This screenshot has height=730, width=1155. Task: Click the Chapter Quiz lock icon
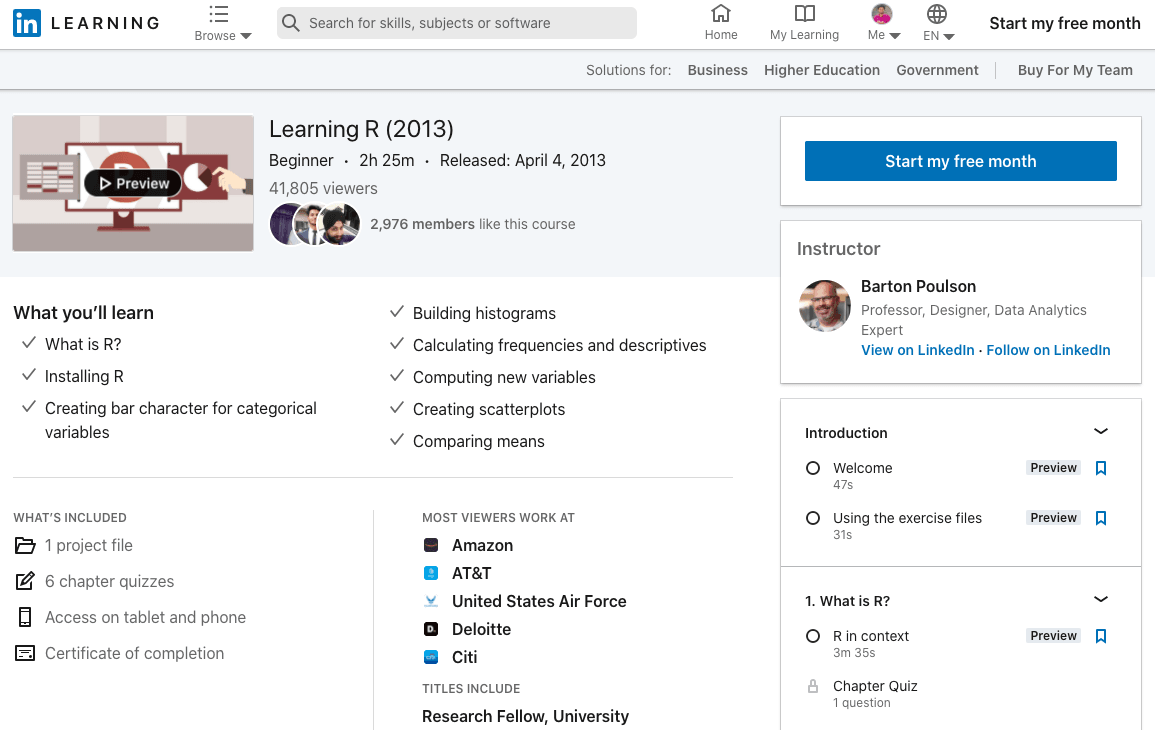pyautogui.click(x=813, y=687)
